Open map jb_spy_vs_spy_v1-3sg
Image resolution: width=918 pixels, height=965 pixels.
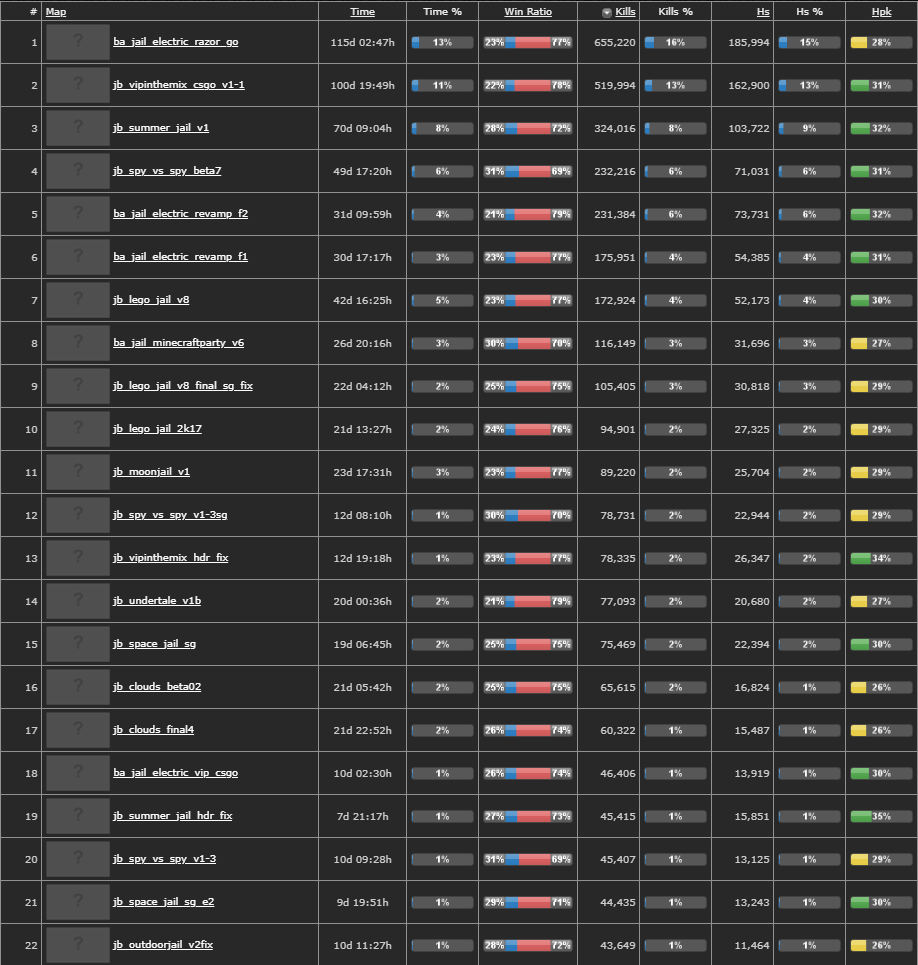click(x=170, y=515)
